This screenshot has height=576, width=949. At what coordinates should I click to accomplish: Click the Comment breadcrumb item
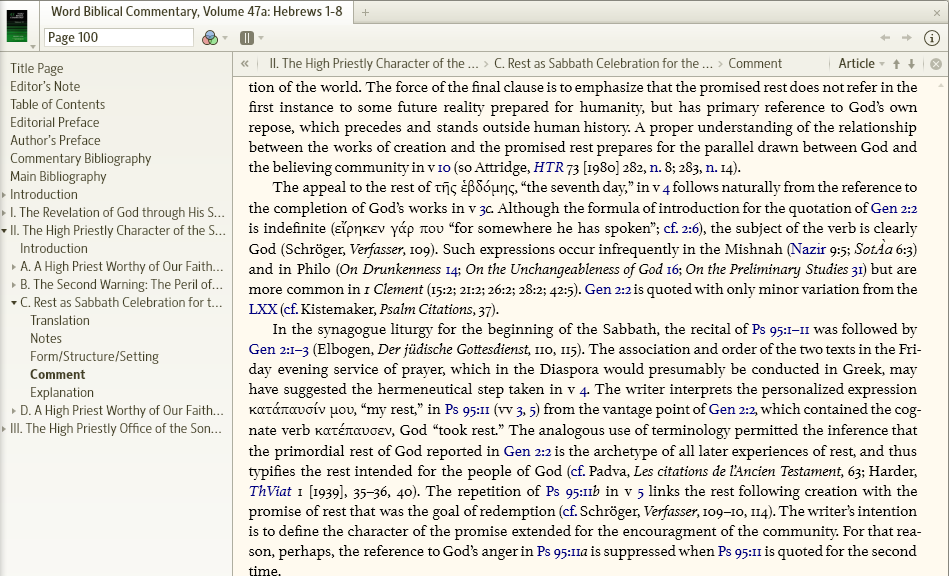tap(755, 64)
